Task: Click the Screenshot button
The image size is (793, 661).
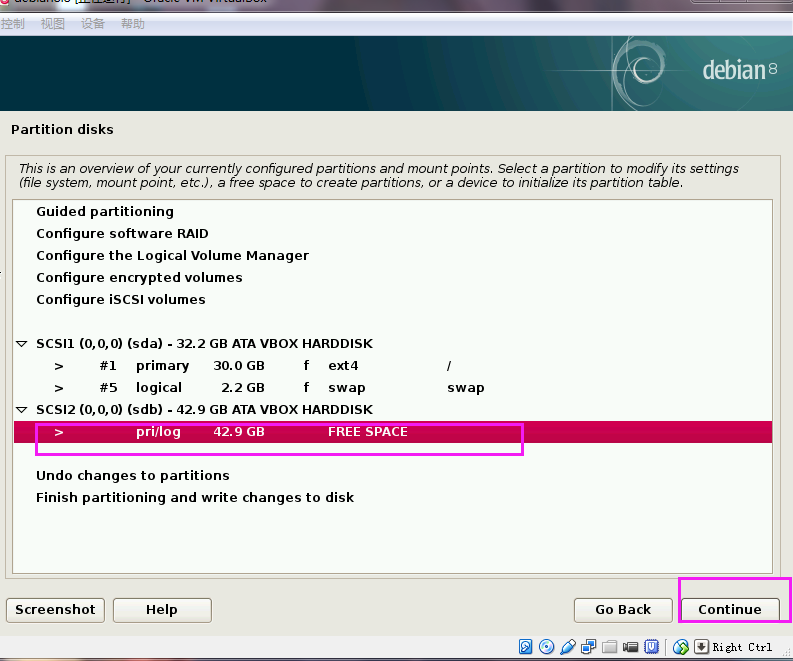Action: tap(55, 610)
